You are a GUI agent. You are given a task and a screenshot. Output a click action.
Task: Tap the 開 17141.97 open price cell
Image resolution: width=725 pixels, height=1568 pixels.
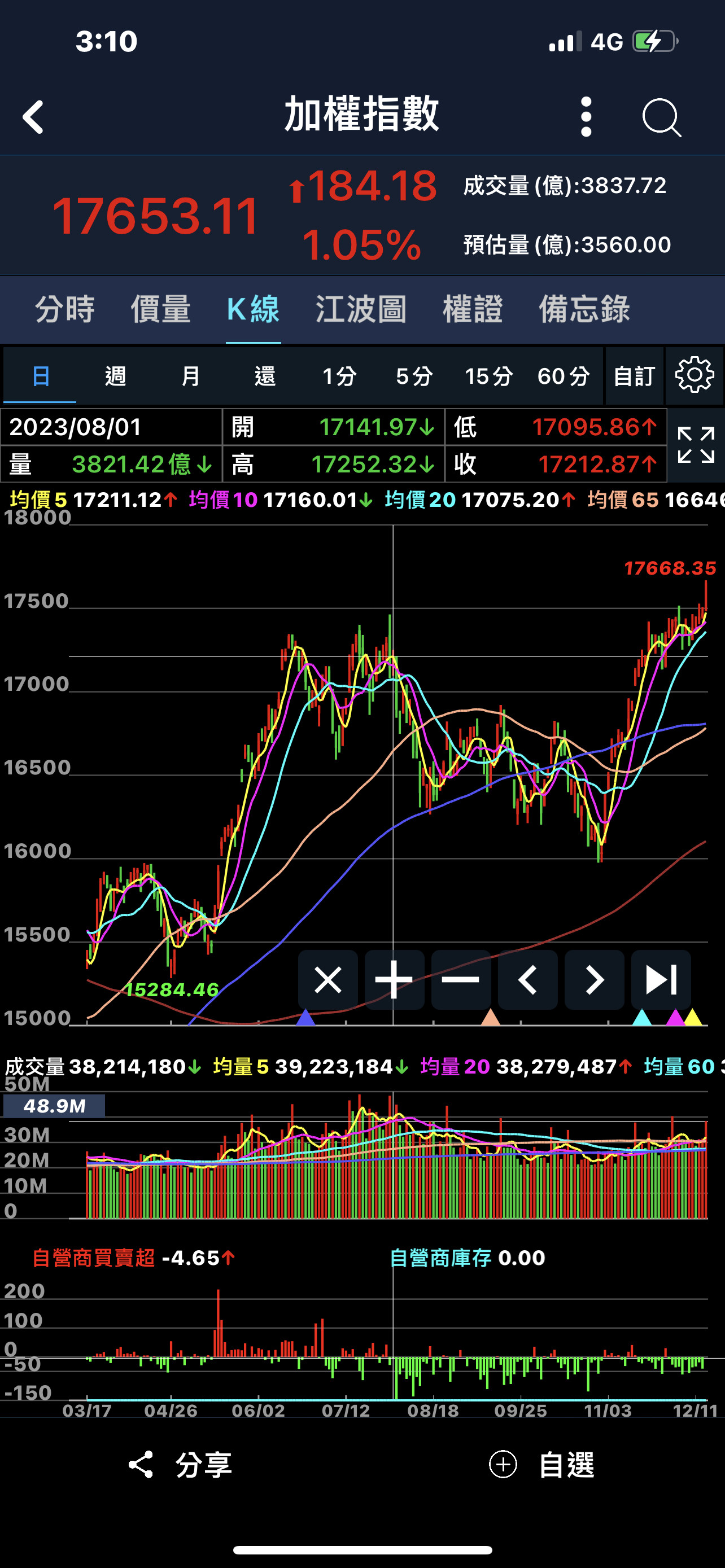click(x=334, y=427)
